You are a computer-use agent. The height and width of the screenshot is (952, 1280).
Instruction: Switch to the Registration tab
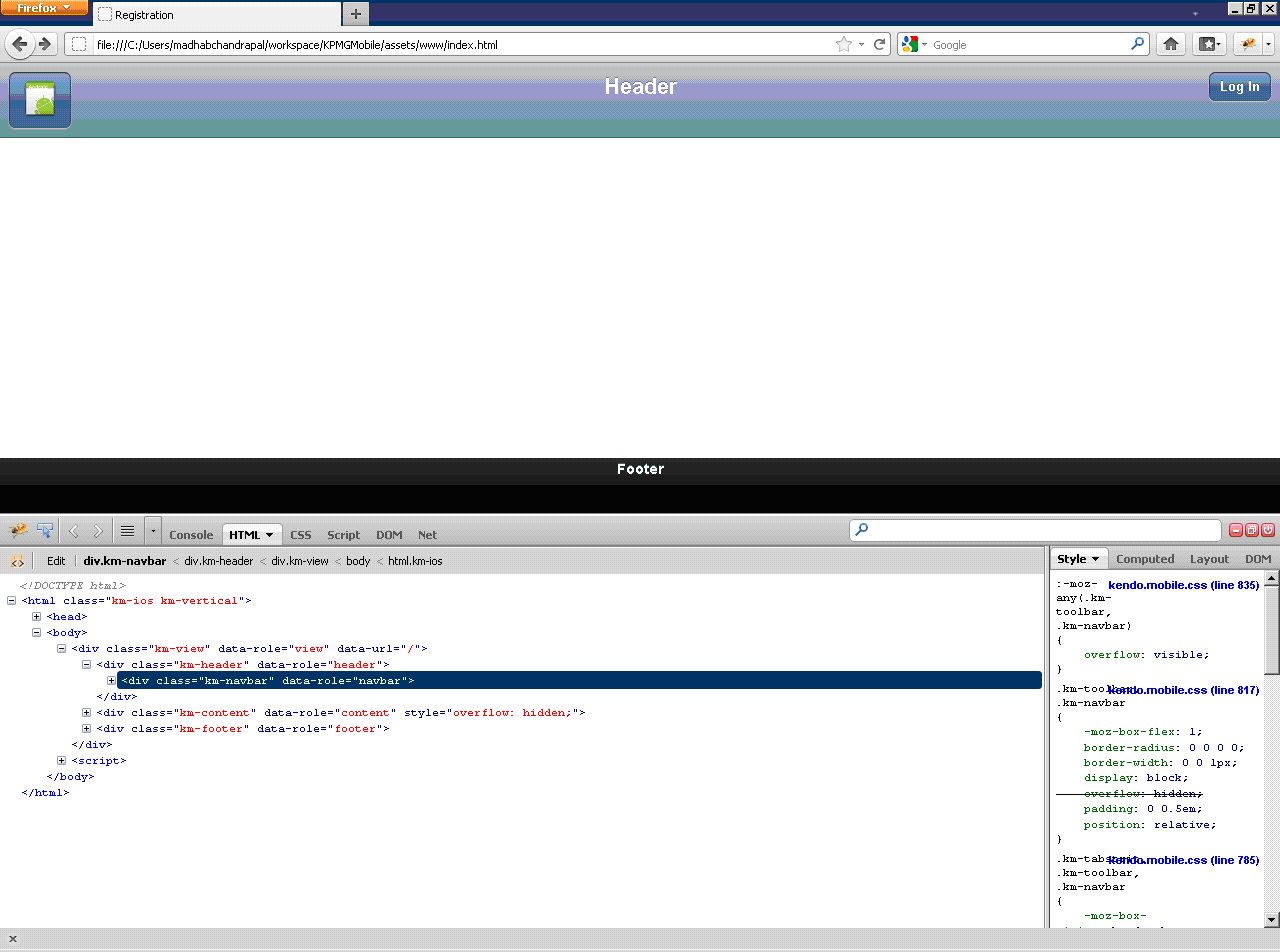point(217,15)
